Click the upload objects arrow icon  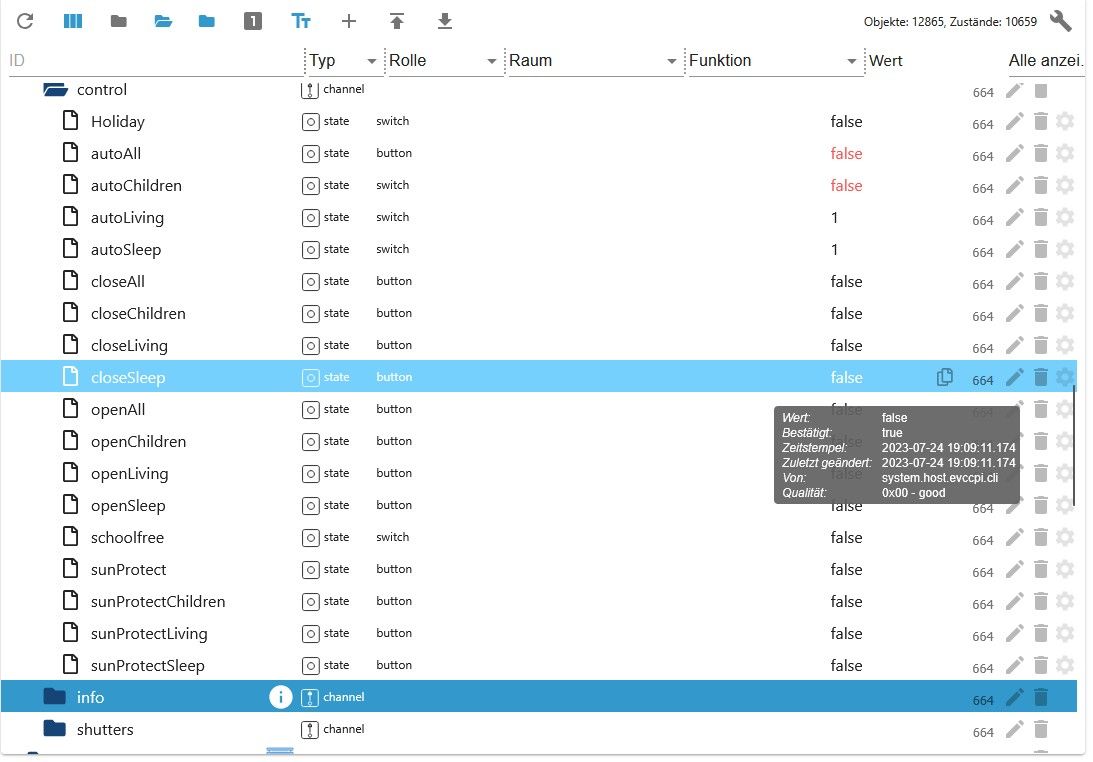click(x=397, y=21)
